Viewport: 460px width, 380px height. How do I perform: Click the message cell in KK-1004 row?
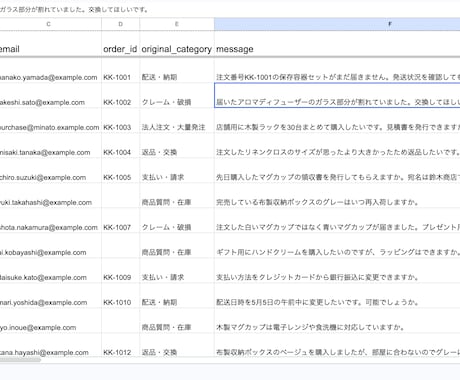(x=337, y=146)
